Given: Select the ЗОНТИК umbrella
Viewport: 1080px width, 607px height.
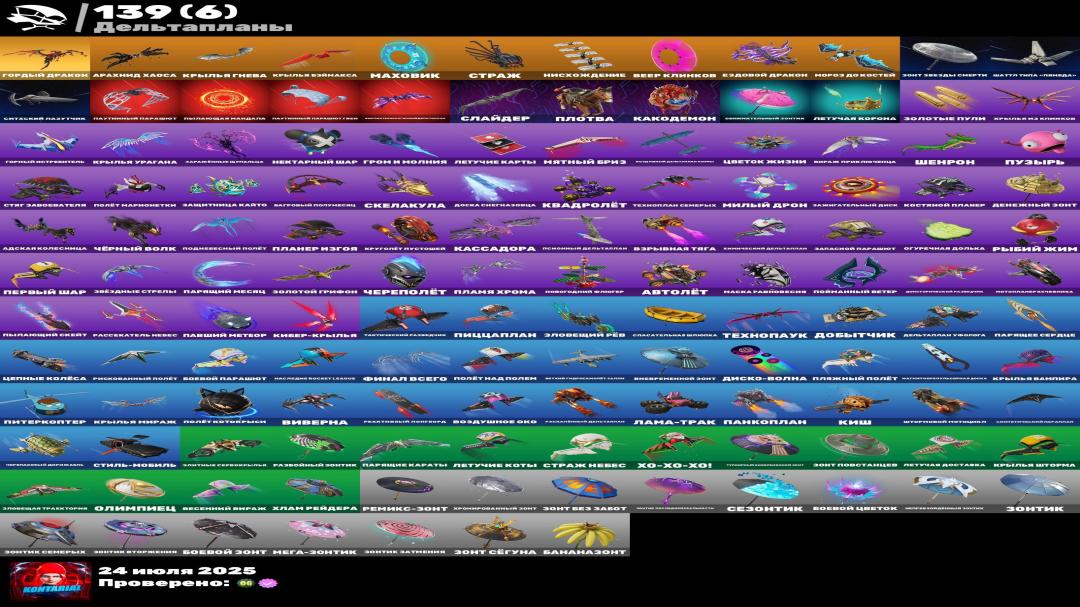Looking at the screenshot, I should pyautogui.click(x=1035, y=491).
